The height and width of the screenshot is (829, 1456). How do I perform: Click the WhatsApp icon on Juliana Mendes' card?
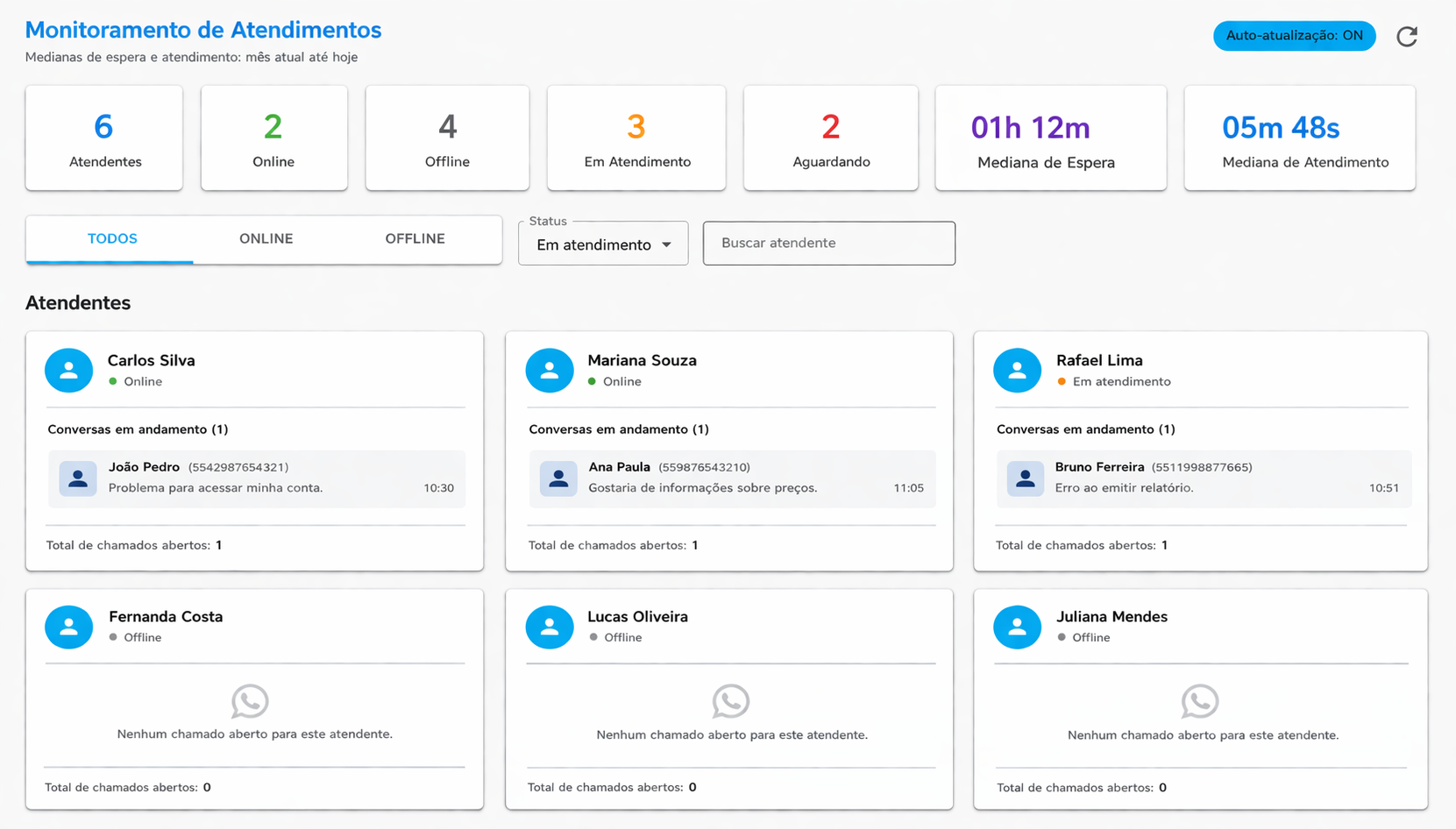pyautogui.click(x=1200, y=701)
